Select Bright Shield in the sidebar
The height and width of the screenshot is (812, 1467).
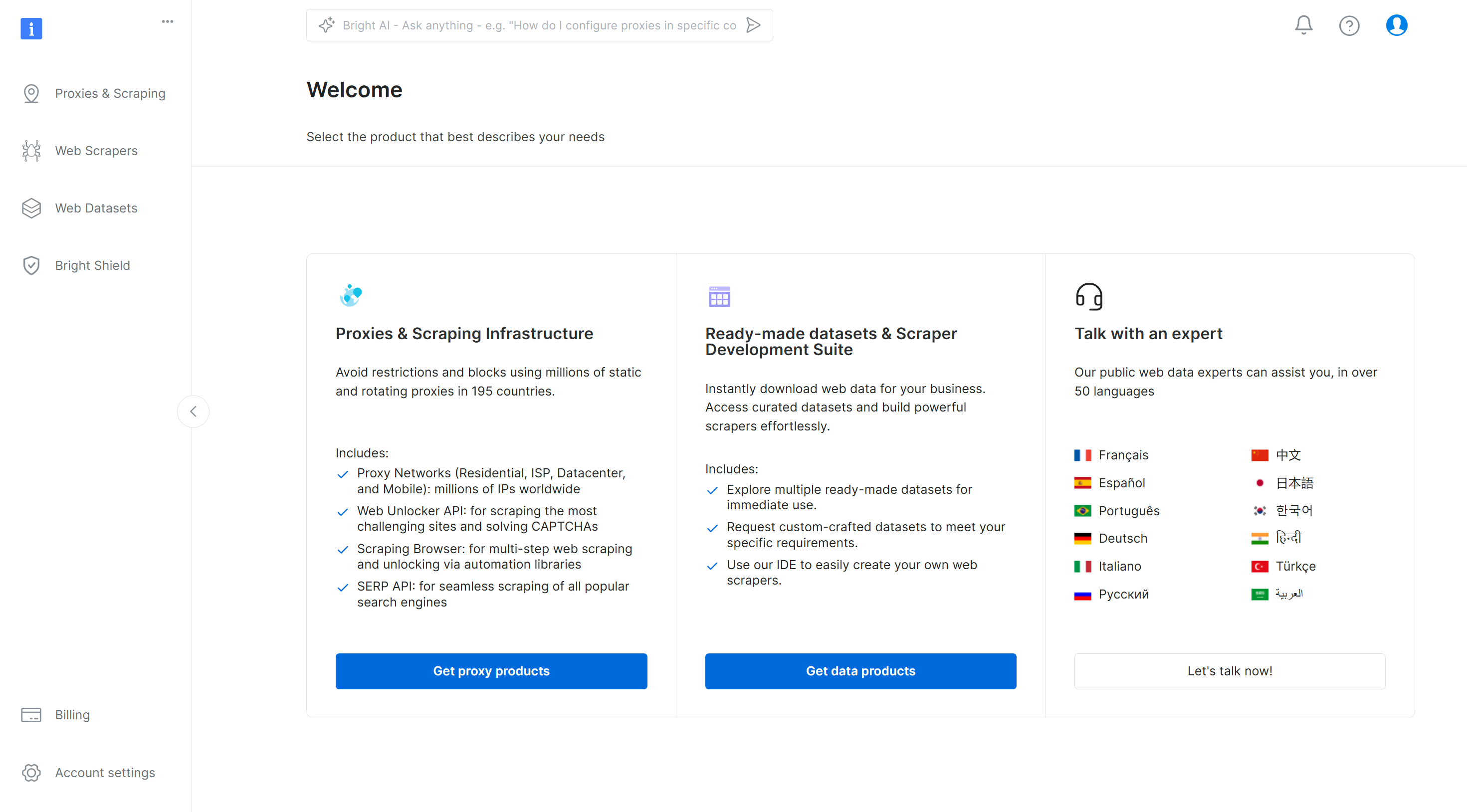[x=92, y=265]
